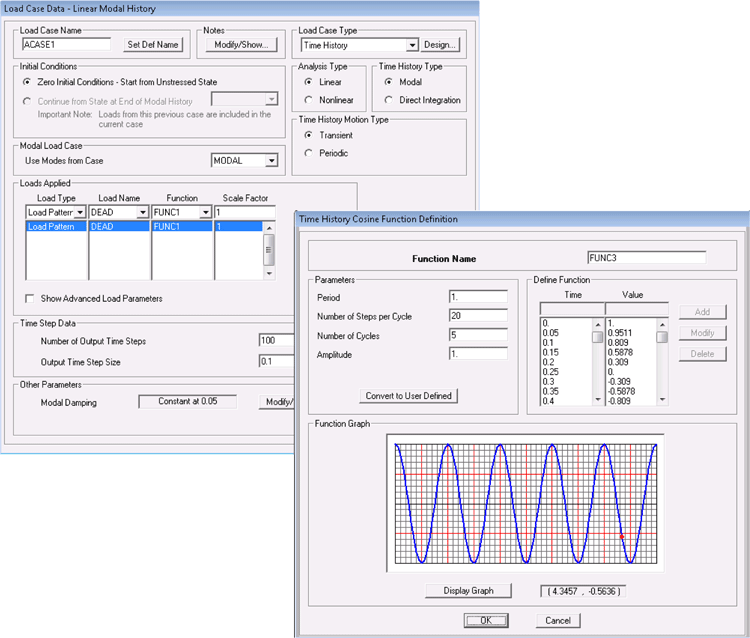The height and width of the screenshot is (638, 750).
Task: Open the Modal Load Case dropdown
Action: (270, 161)
